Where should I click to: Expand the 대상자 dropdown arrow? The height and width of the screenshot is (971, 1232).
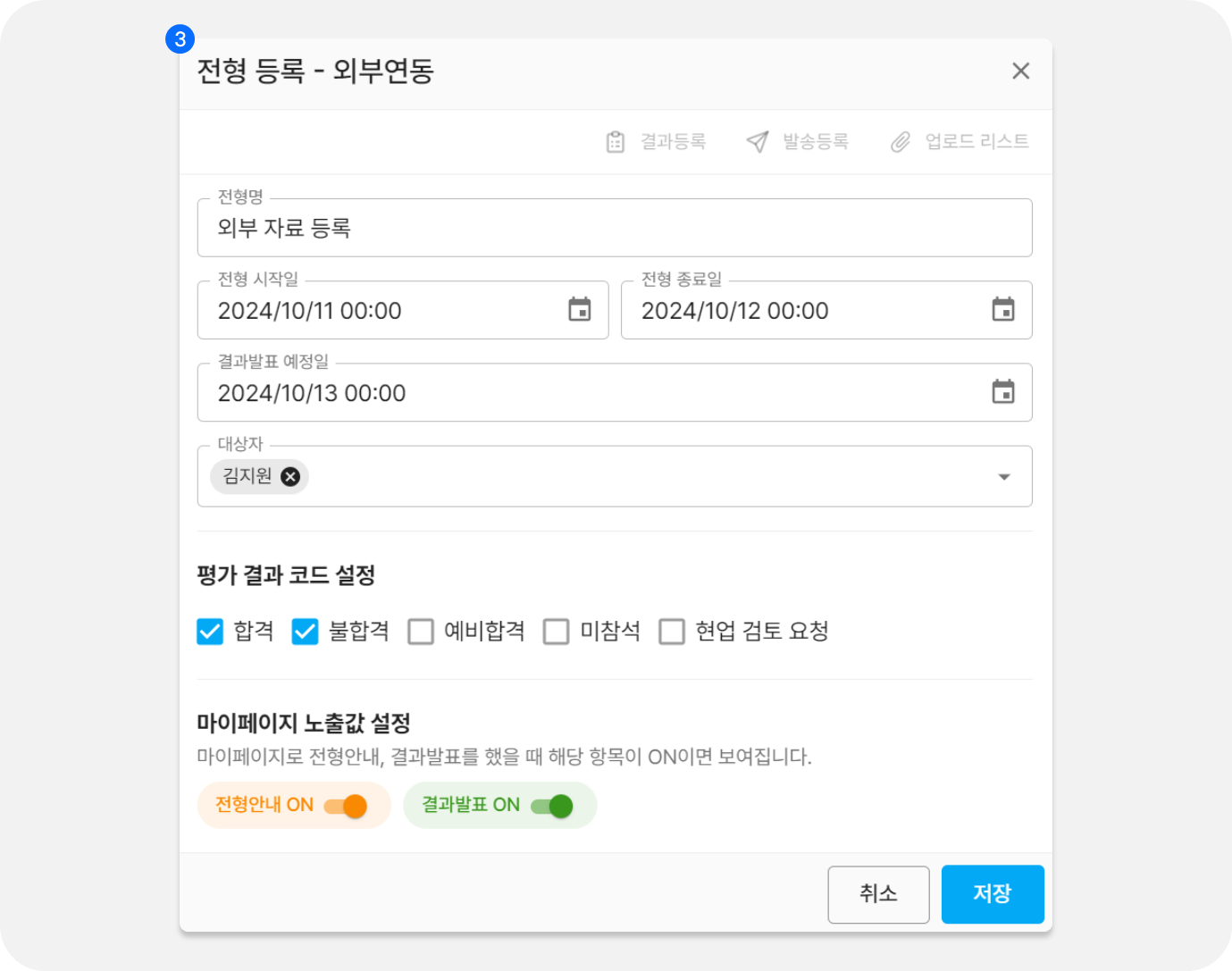pyautogui.click(x=1004, y=477)
